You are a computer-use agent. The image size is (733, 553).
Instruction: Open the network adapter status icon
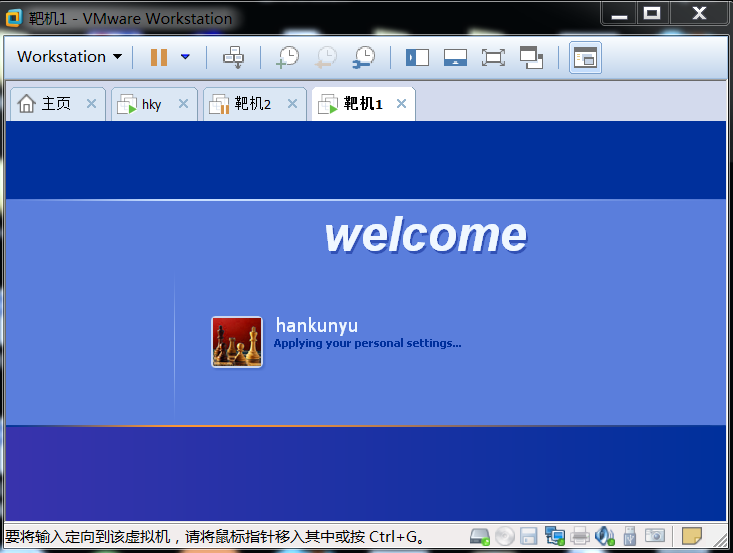point(554,536)
